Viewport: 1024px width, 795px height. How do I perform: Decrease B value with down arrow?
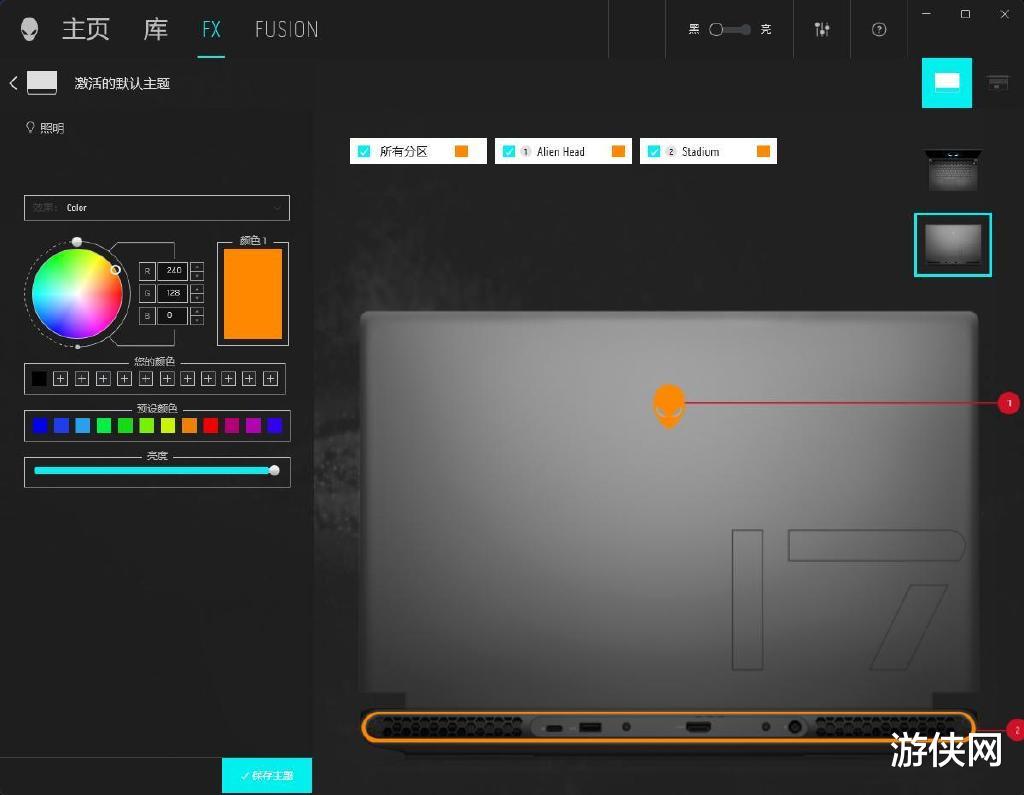[x=197, y=321]
